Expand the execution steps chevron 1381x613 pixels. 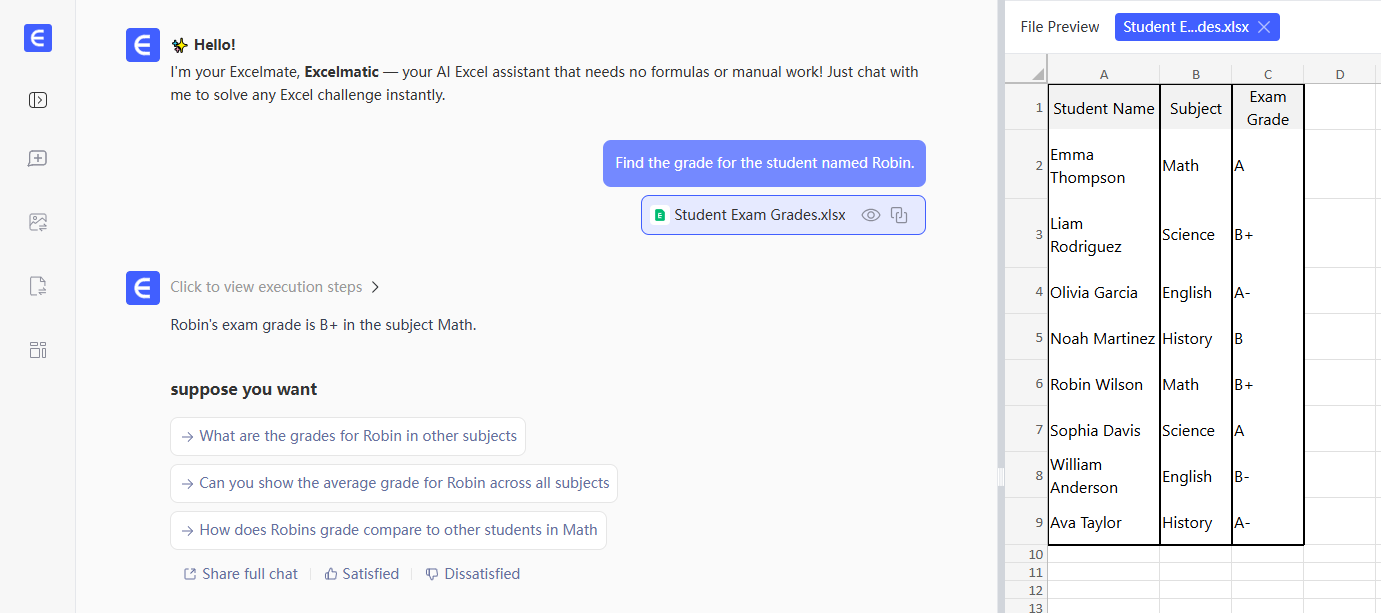[x=375, y=287]
